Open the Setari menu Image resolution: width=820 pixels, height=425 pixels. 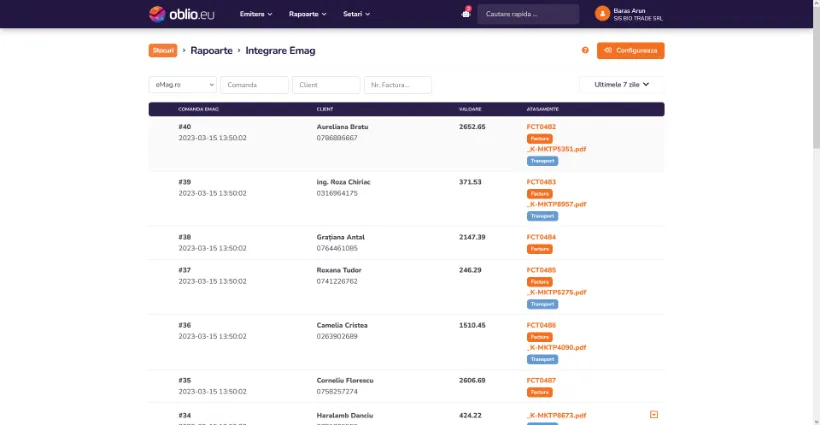tap(356, 14)
